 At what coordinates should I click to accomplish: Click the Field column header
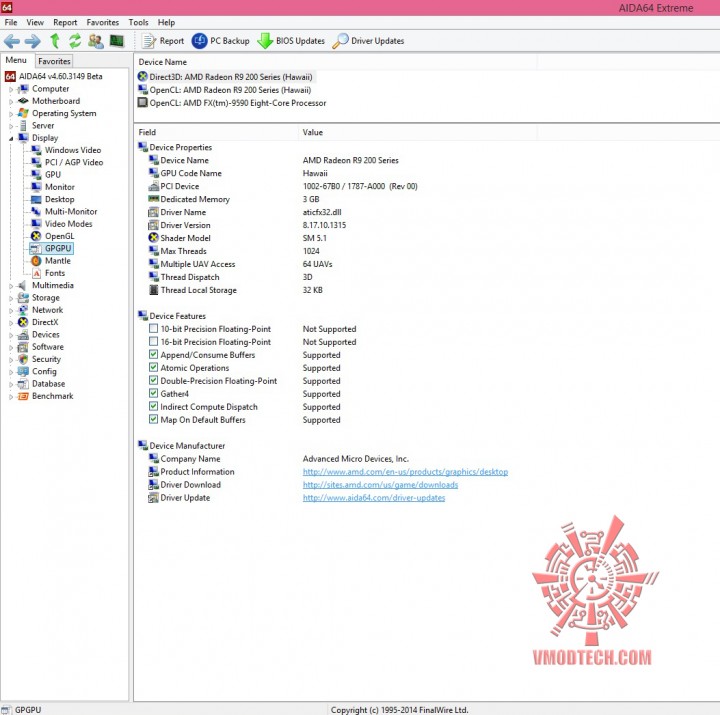click(x=216, y=132)
